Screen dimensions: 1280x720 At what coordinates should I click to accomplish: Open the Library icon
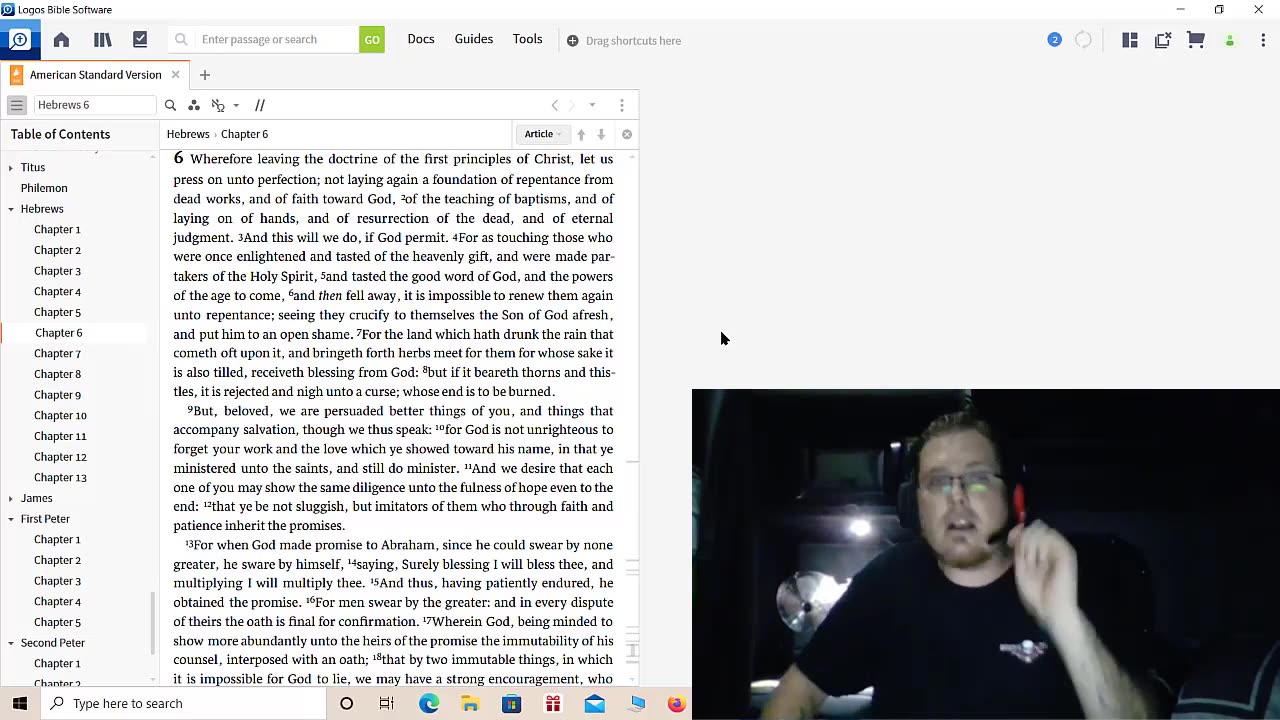coord(102,40)
